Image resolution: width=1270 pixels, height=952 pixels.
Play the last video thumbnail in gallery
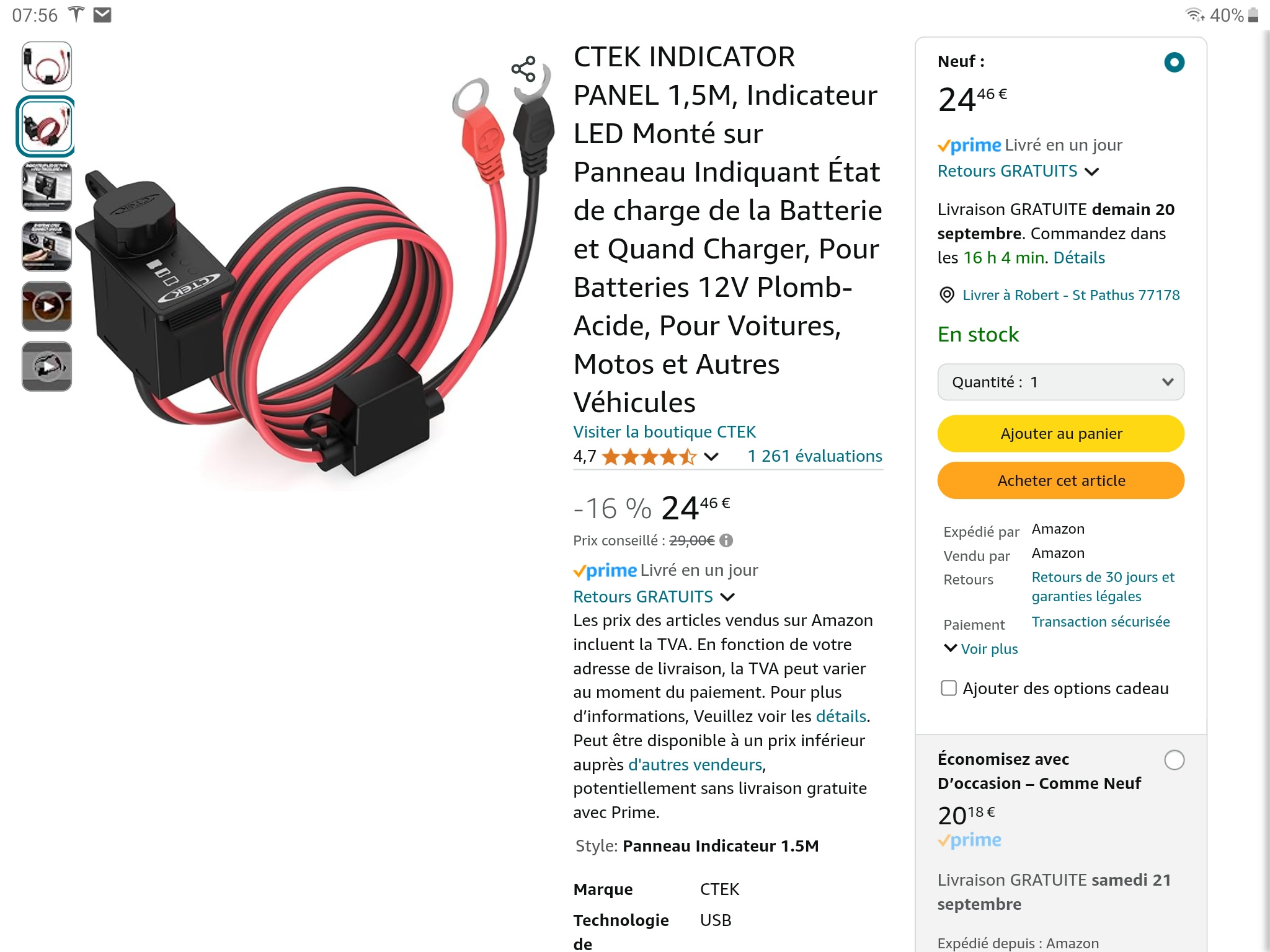pyautogui.click(x=47, y=366)
